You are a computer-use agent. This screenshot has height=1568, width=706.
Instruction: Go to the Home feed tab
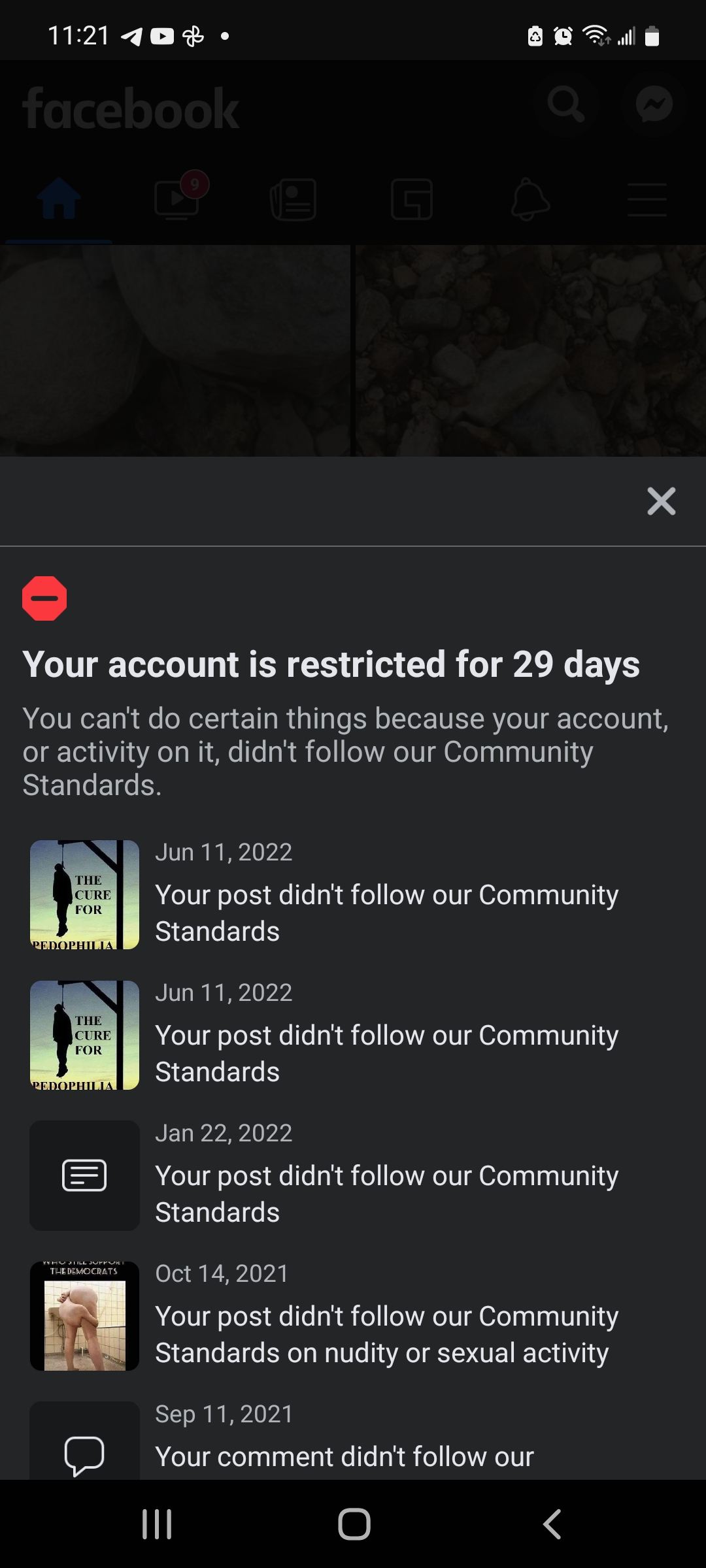point(59,199)
